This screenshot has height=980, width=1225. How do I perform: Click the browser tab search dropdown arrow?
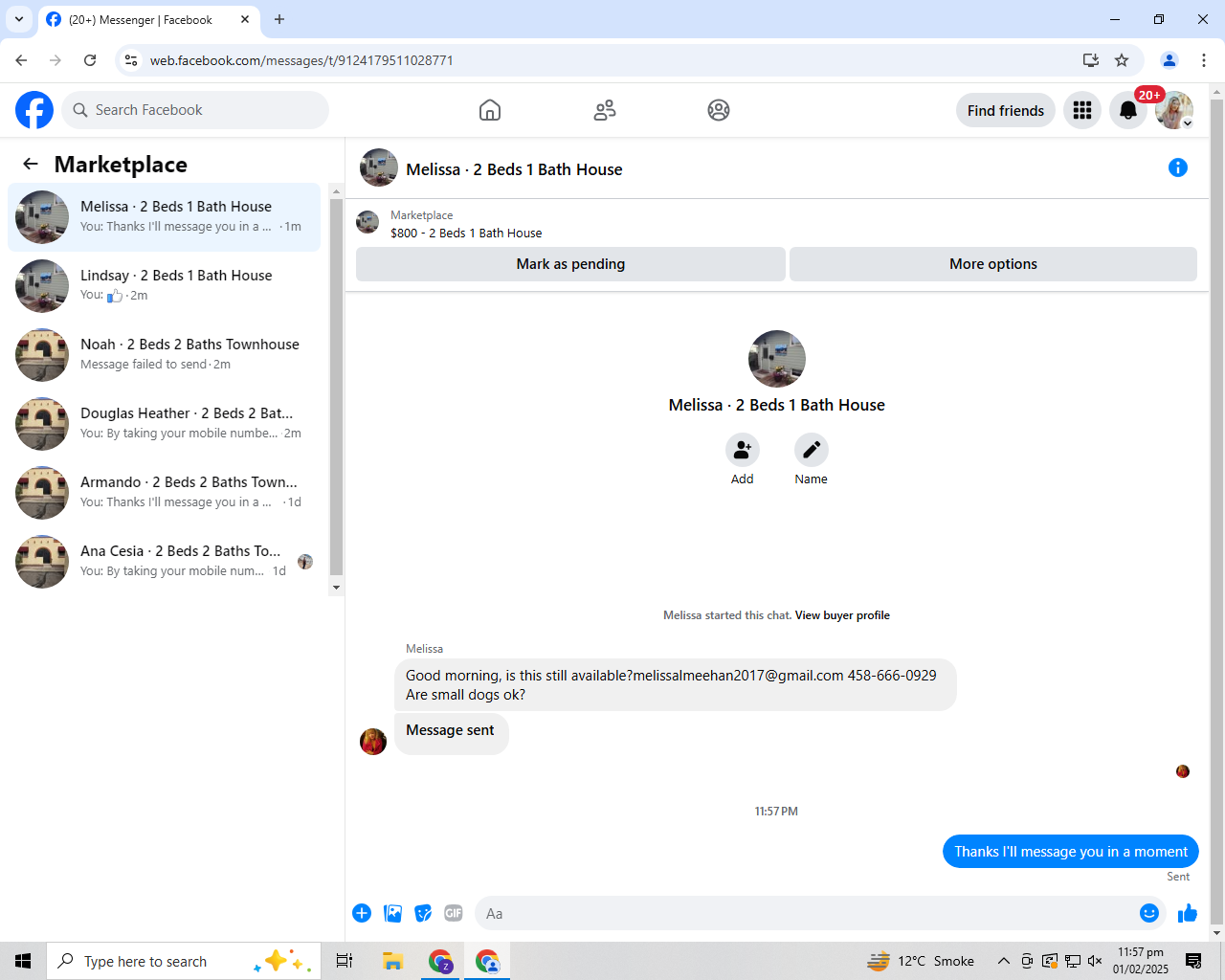point(18,19)
